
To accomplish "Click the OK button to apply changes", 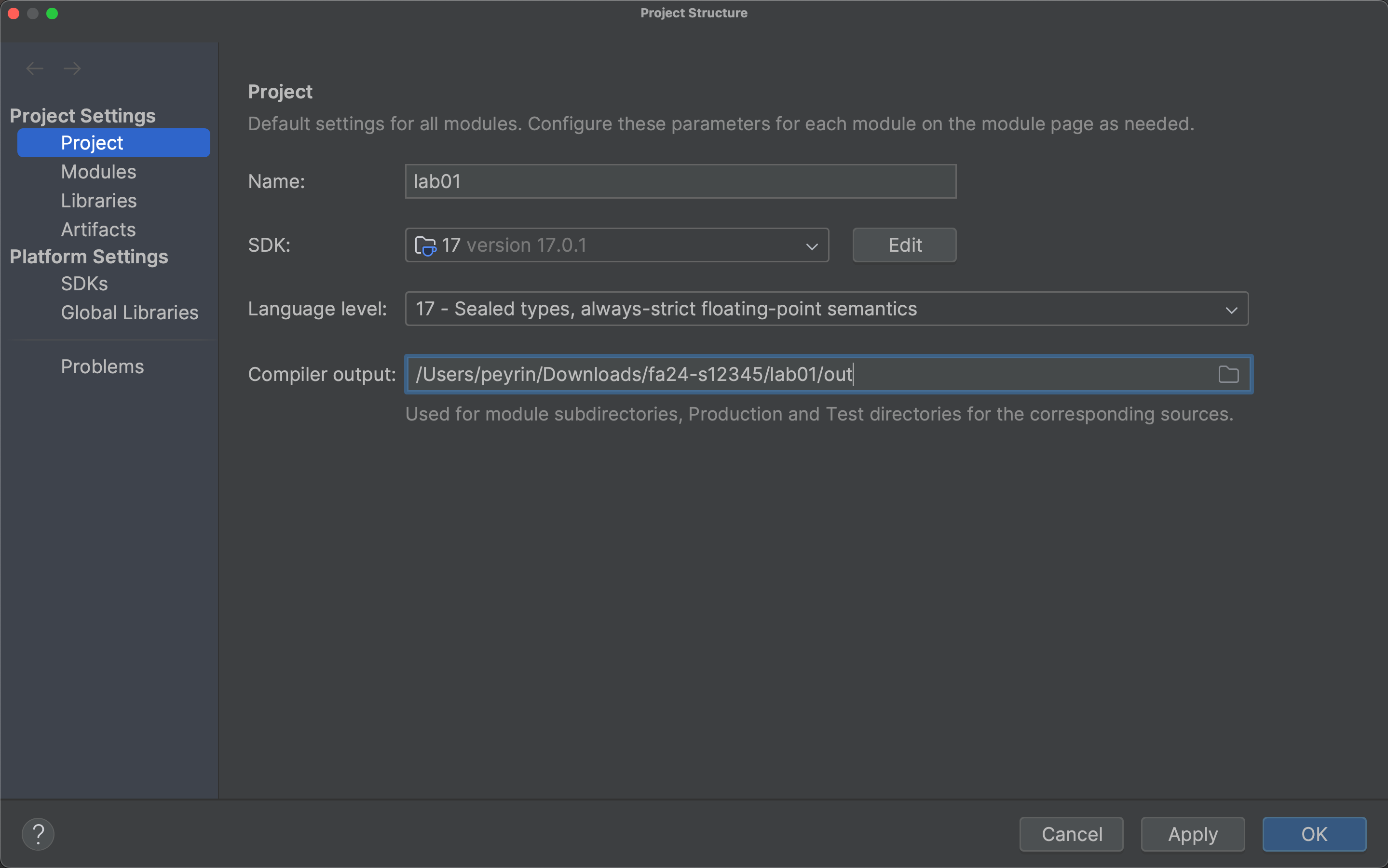I will [1314, 833].
